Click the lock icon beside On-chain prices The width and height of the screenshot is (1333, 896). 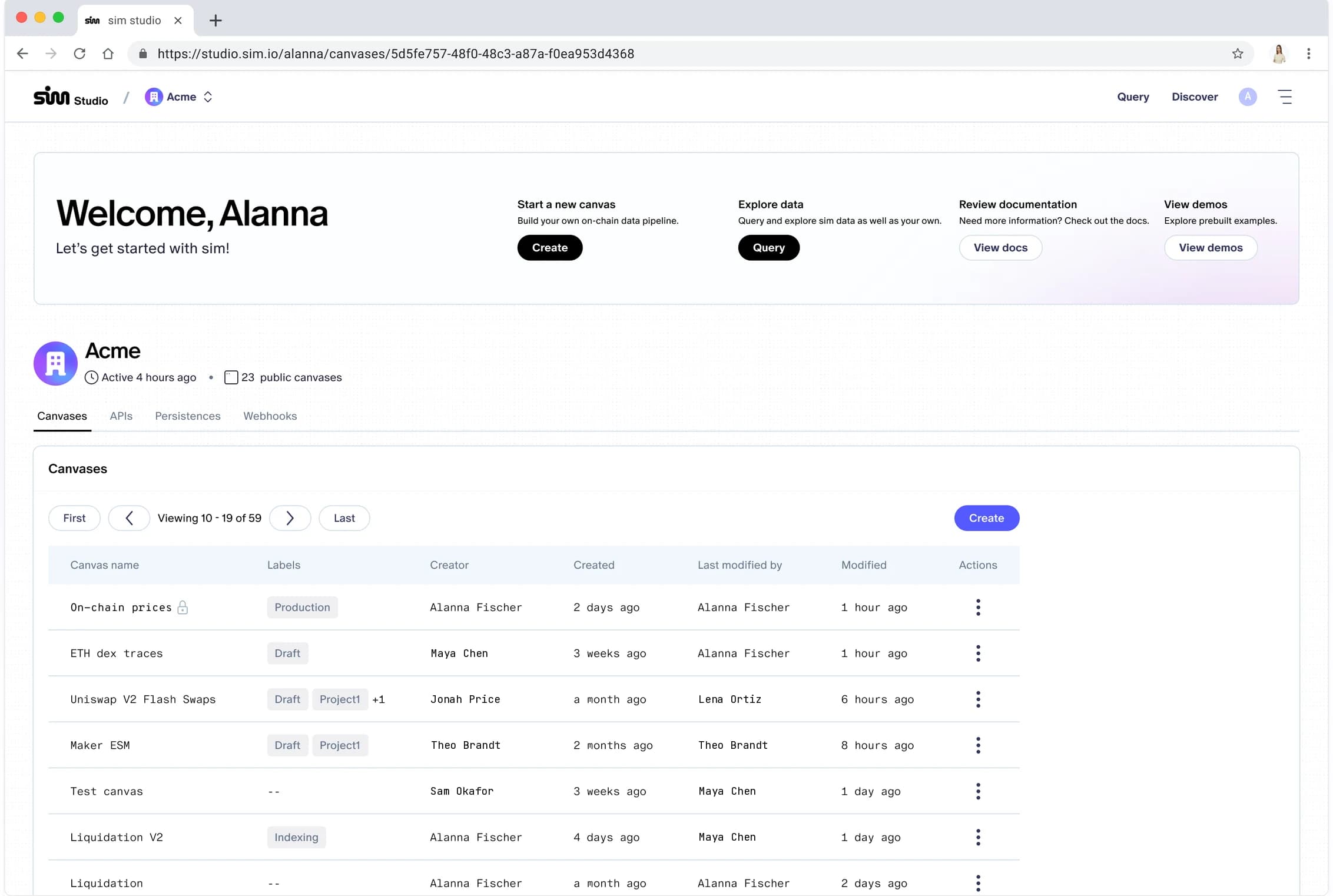click(x=183, y=607)
